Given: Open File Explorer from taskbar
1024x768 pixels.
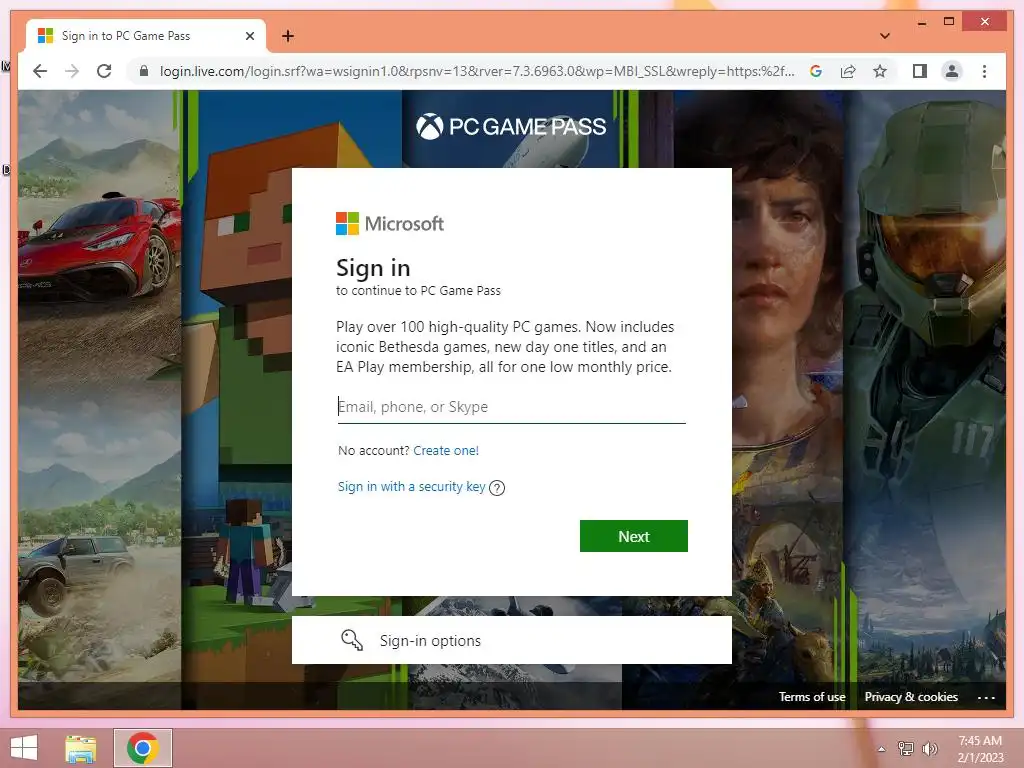Looking at the screenshot, I should (x=81, y=748).
